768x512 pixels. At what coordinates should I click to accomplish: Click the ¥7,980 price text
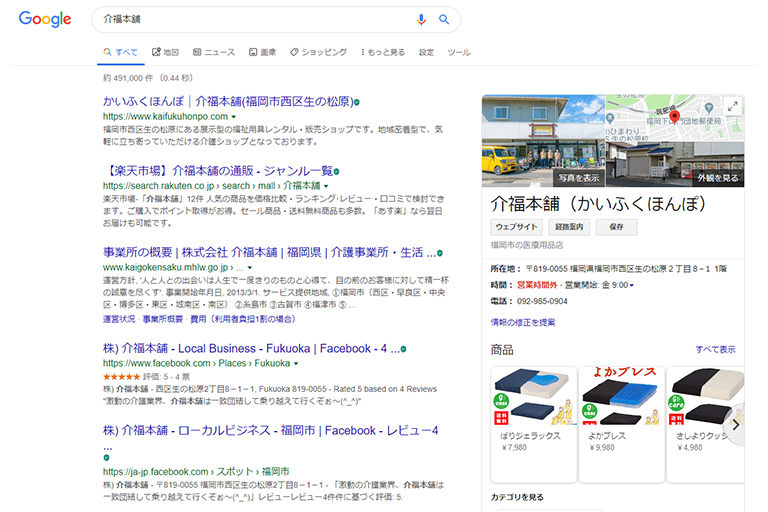514,447
